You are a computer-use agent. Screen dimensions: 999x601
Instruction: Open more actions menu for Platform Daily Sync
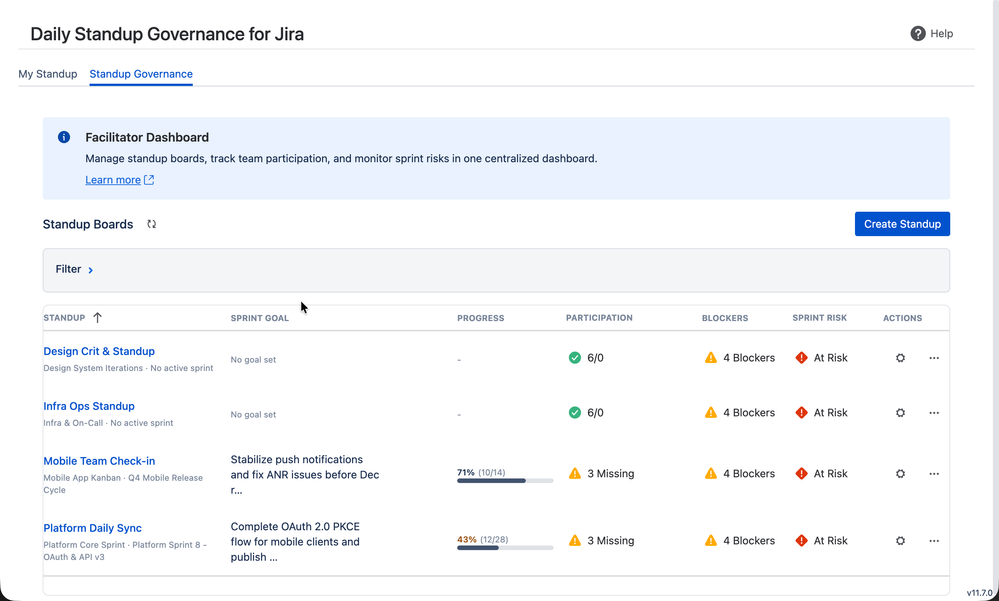934,541
